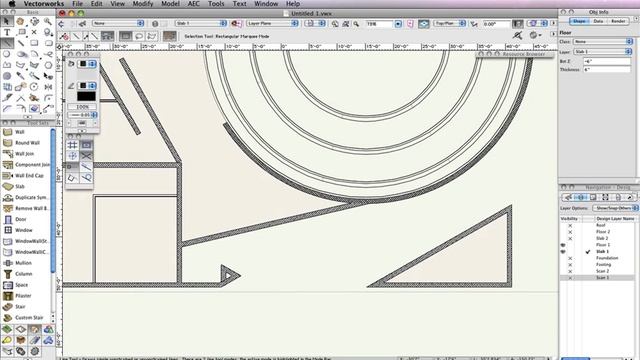Open the active layer dropdown showing Slab 1
The height and width of the screenshot is (360, 640).
click(201, 23)
